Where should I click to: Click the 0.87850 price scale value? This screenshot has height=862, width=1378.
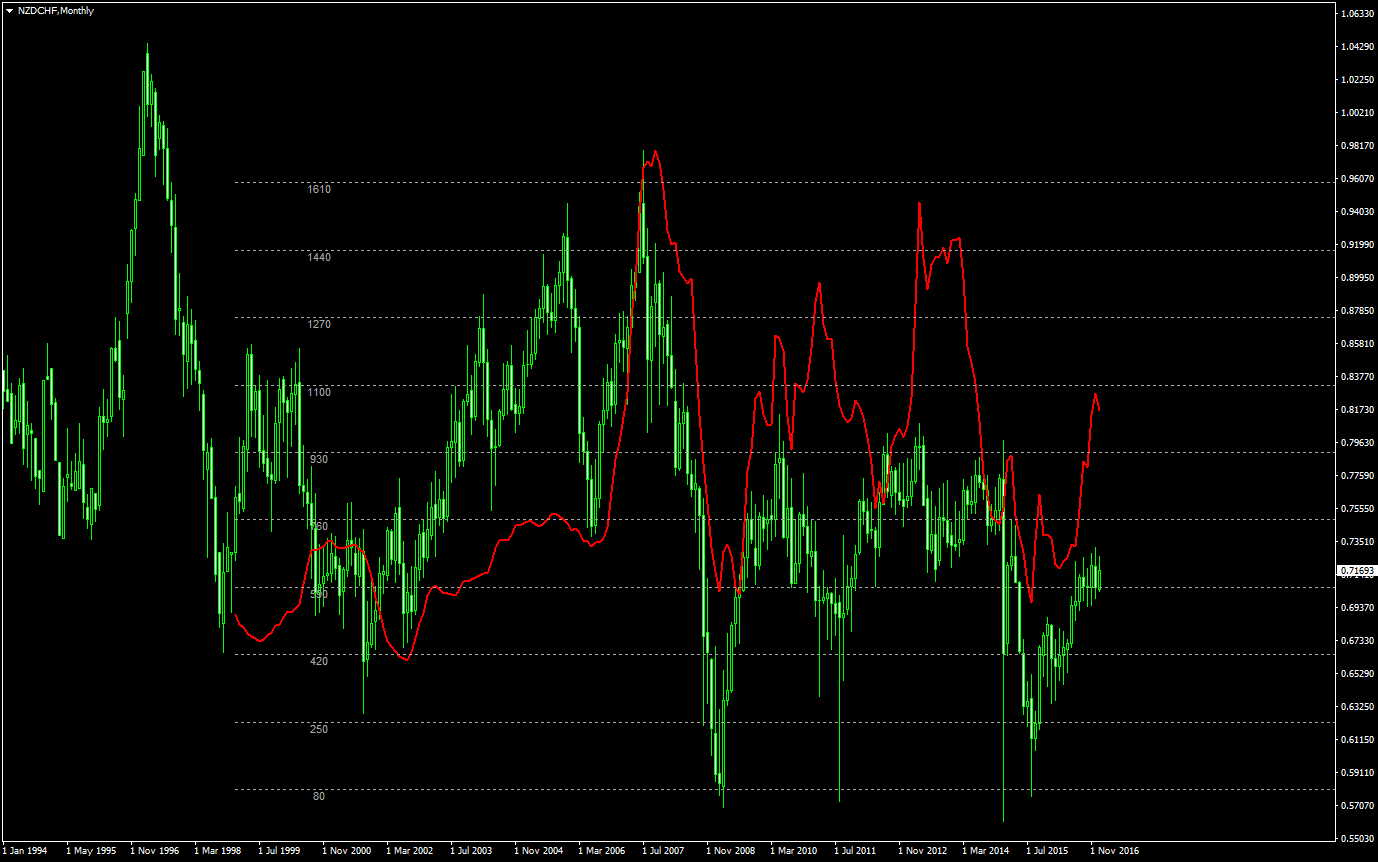tap(1357, 311)
